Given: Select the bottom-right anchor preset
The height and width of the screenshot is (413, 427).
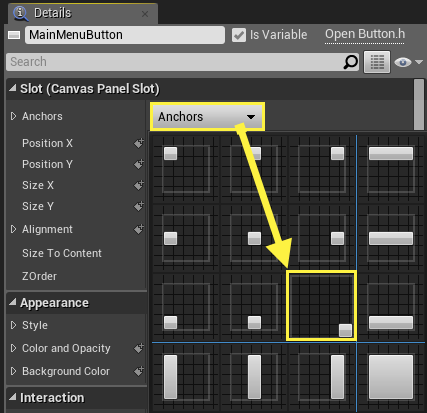Looking at the screenshot, I should (x=322, y=306).
